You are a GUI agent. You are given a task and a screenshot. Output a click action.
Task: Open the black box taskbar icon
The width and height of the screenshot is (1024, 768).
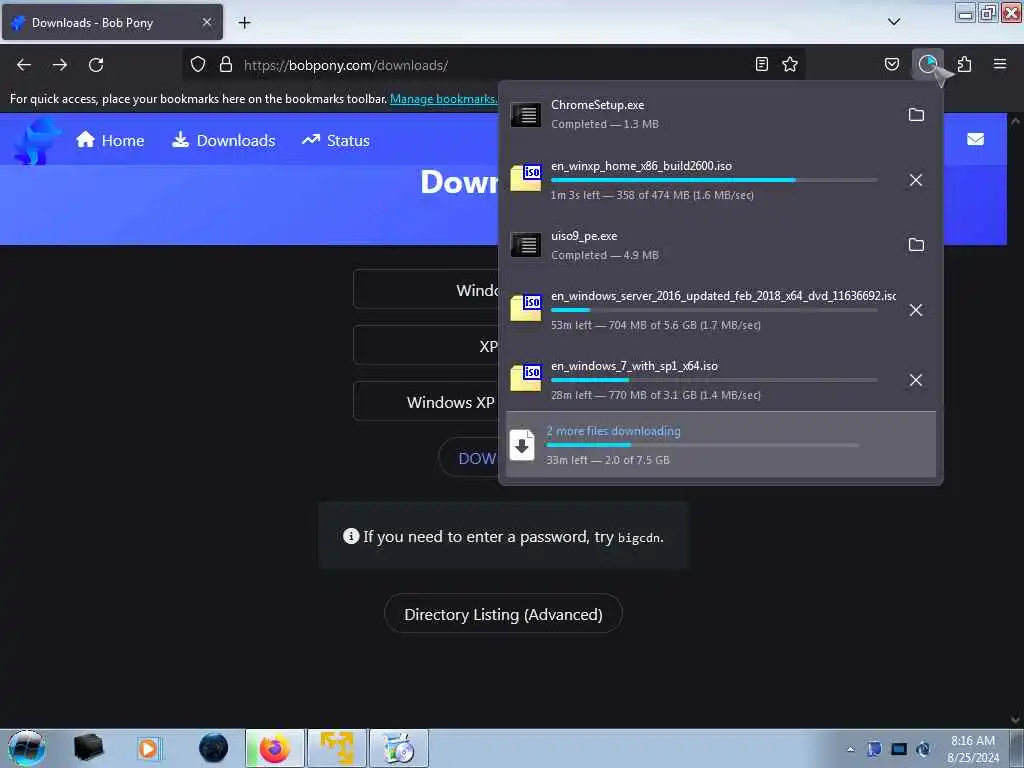pos(88,748)
